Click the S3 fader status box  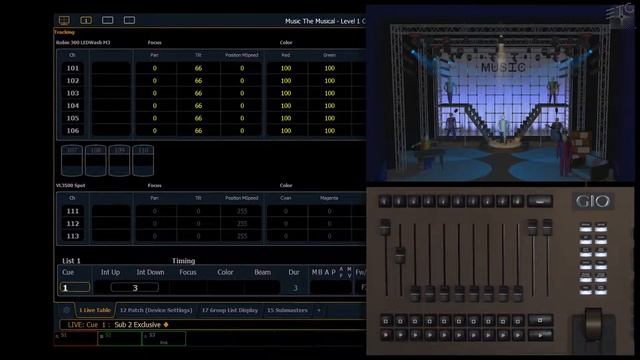pos(164,338)
